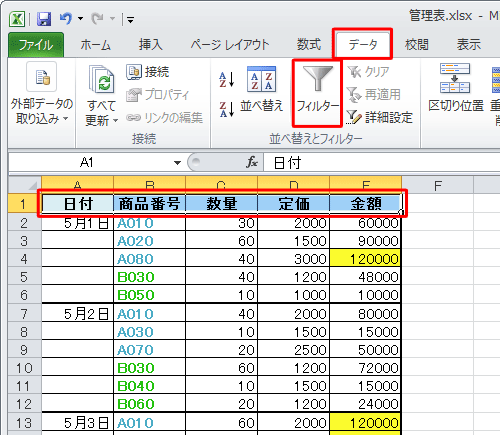Select the 5月1日 date cell
Screen dimensions: 500x435
pos(77,223)
